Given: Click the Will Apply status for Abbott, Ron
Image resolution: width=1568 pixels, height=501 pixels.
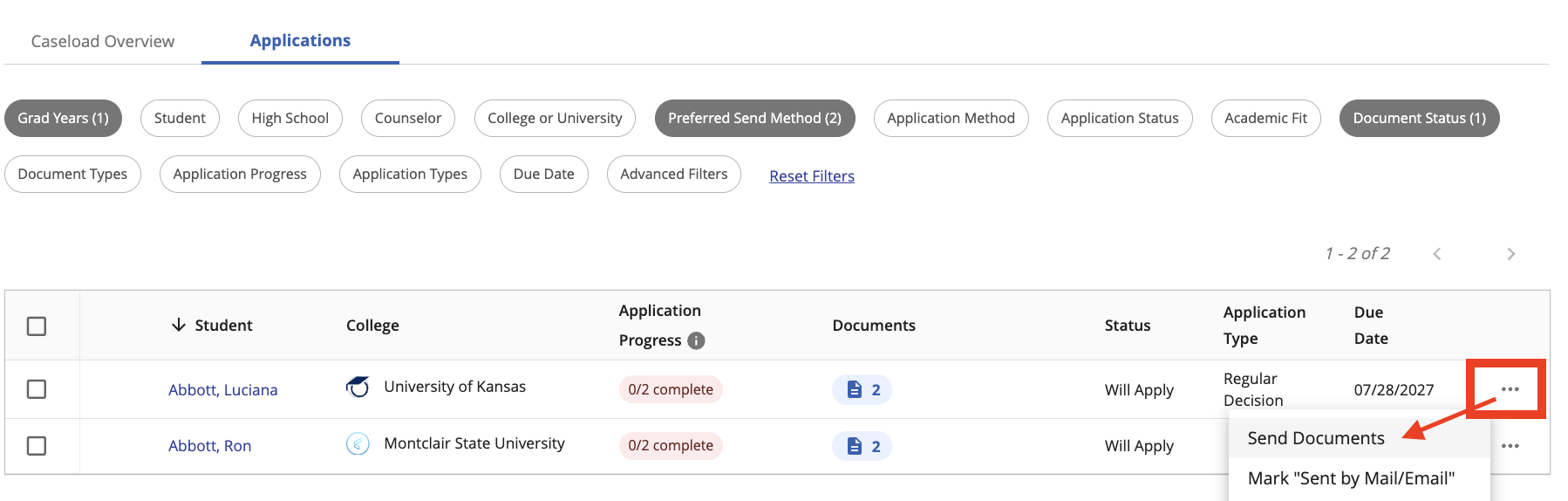Looking at the screenshot, I should [x=1139, y=446].
